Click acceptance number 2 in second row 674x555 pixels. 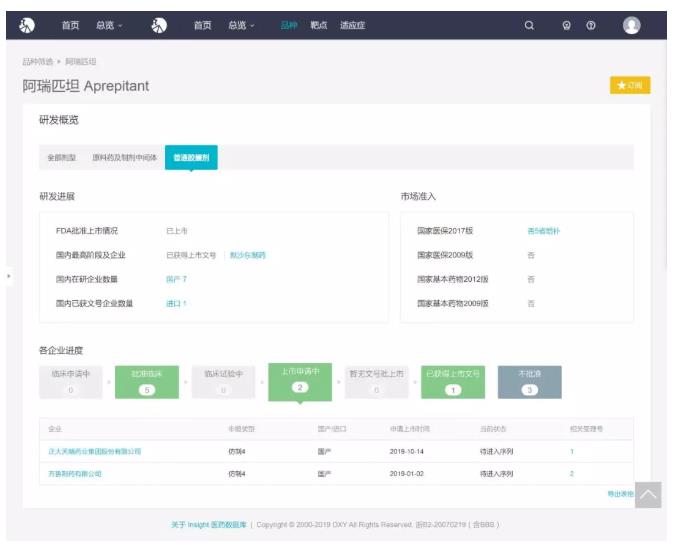pos(572,474)
